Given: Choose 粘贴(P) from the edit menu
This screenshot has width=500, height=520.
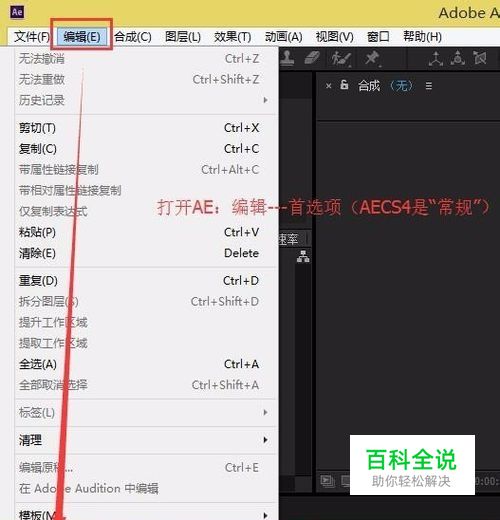Looking at the screenshot, I should 147,232.
